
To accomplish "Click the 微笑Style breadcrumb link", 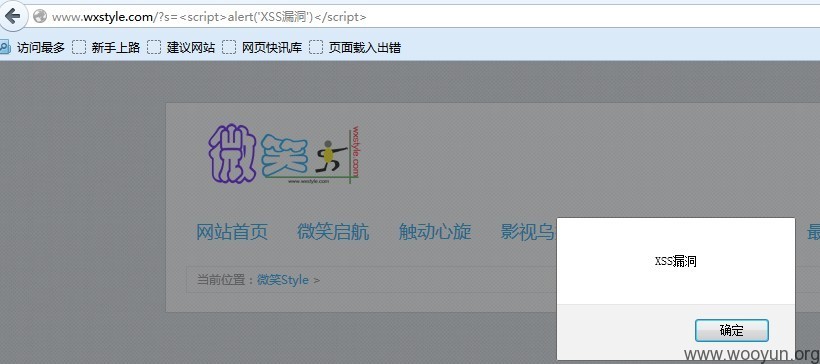I will tap(282, 280).
